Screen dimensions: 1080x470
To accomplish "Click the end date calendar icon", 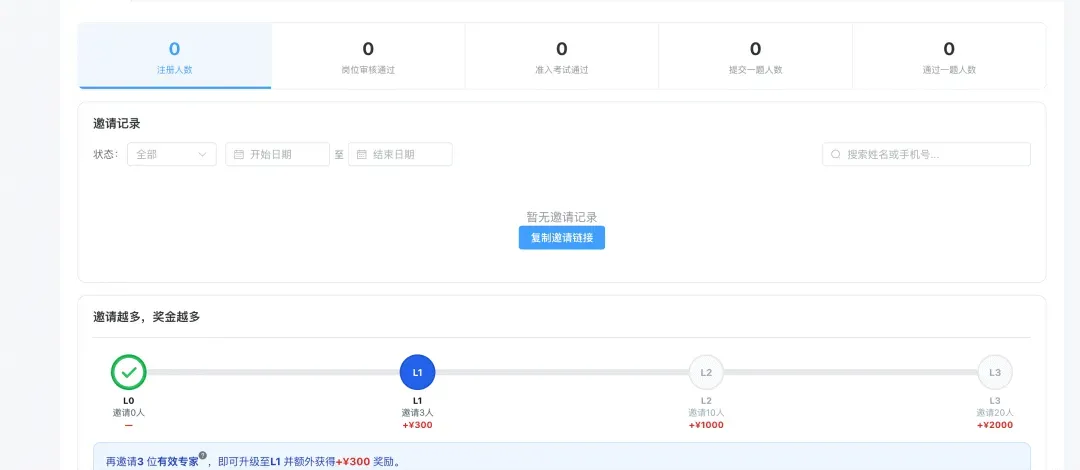I will tap(362, 154).
